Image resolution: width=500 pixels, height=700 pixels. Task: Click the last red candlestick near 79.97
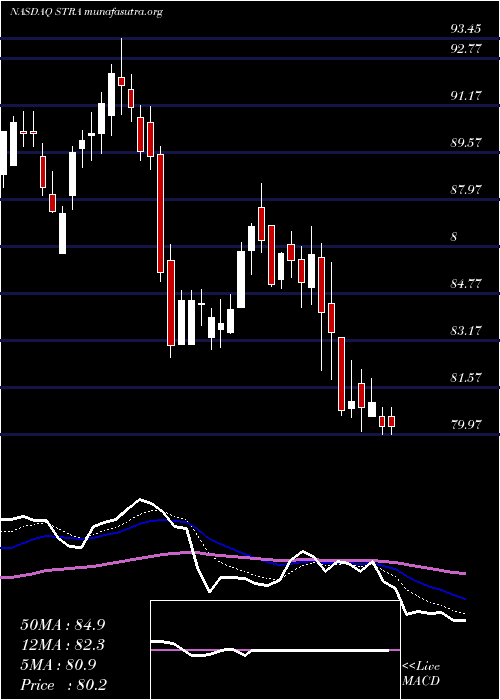point(392,421)
